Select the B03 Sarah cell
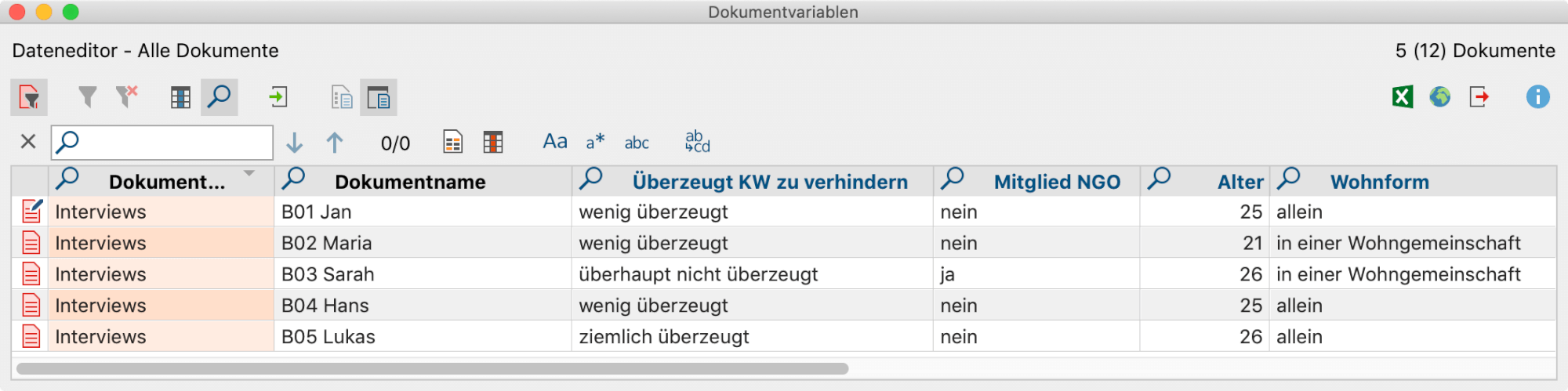1568x391 pixels. click(x=423, y=274)
